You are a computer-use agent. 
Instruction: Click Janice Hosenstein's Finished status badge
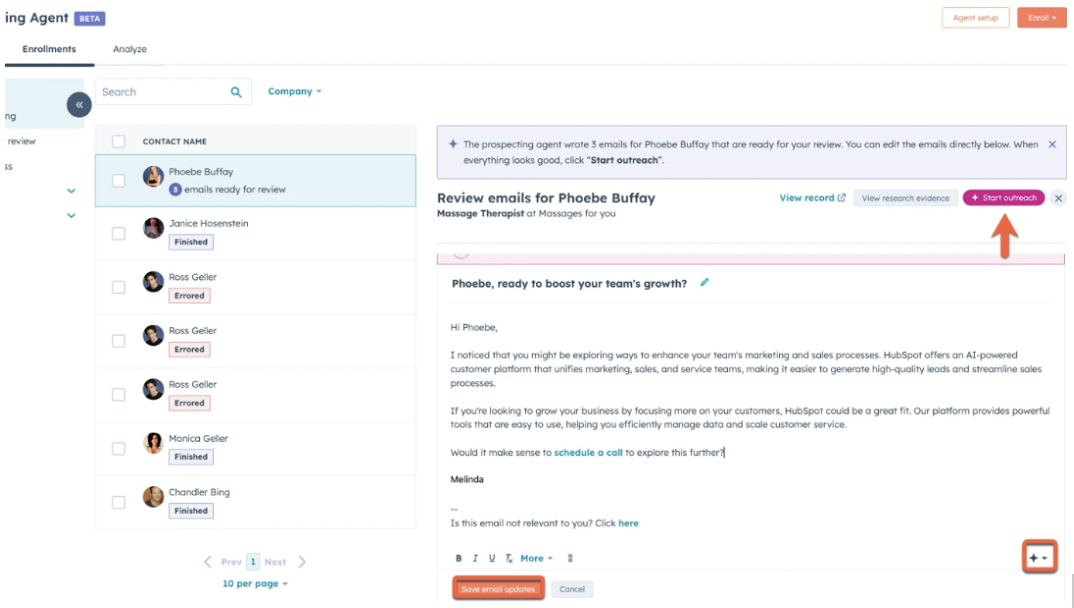point(191,242)
